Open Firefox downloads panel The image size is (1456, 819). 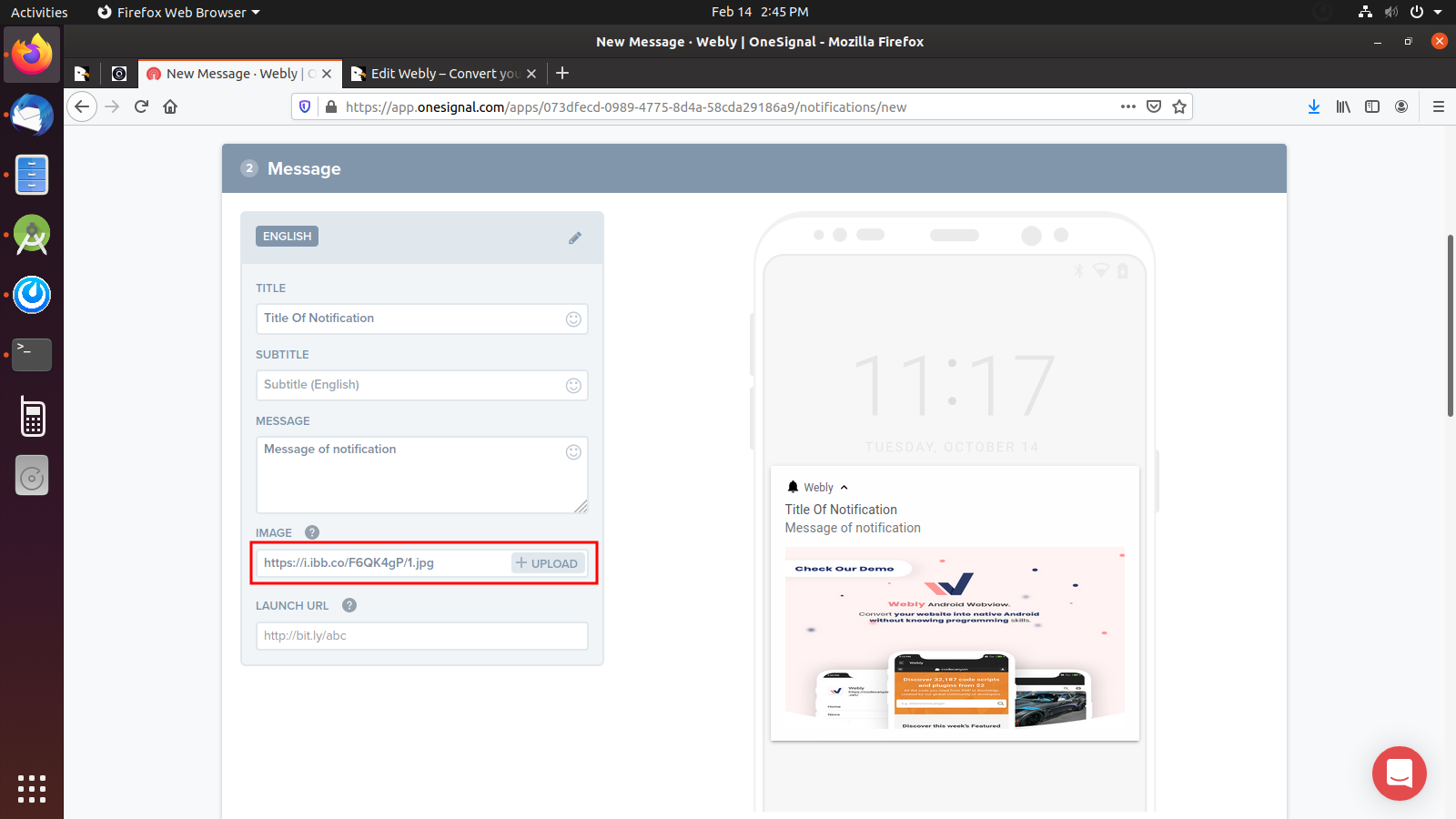pyautogui.click(x=1314, y=106)
